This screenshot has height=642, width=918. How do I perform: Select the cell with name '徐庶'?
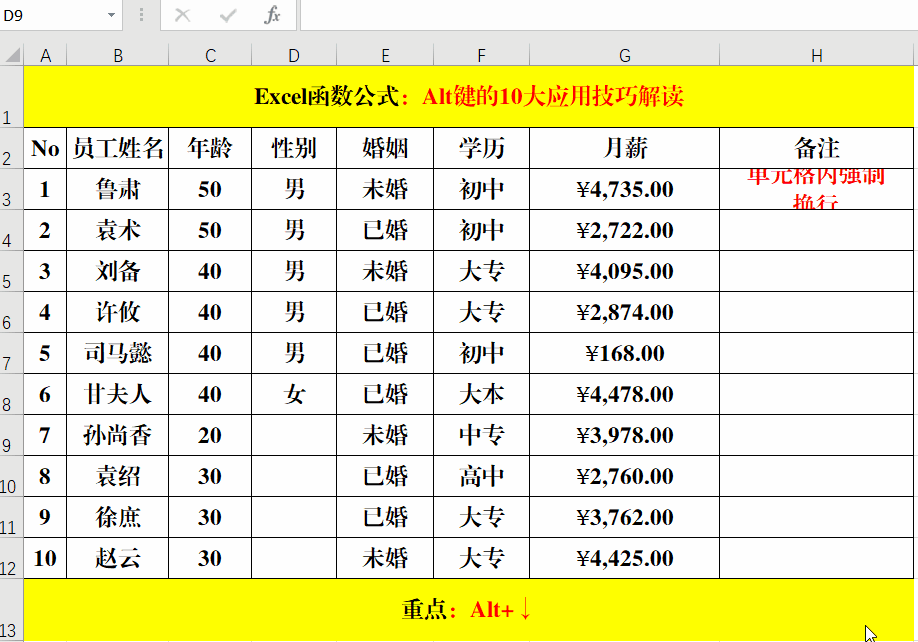click(x=118, y=517)
